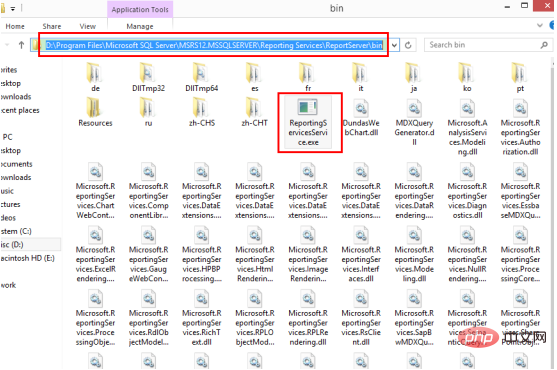This screenshot has height=370, width=557.
Task: Select the MDXQueryGenerator.dll file
Action: click(x=414, y=123)
